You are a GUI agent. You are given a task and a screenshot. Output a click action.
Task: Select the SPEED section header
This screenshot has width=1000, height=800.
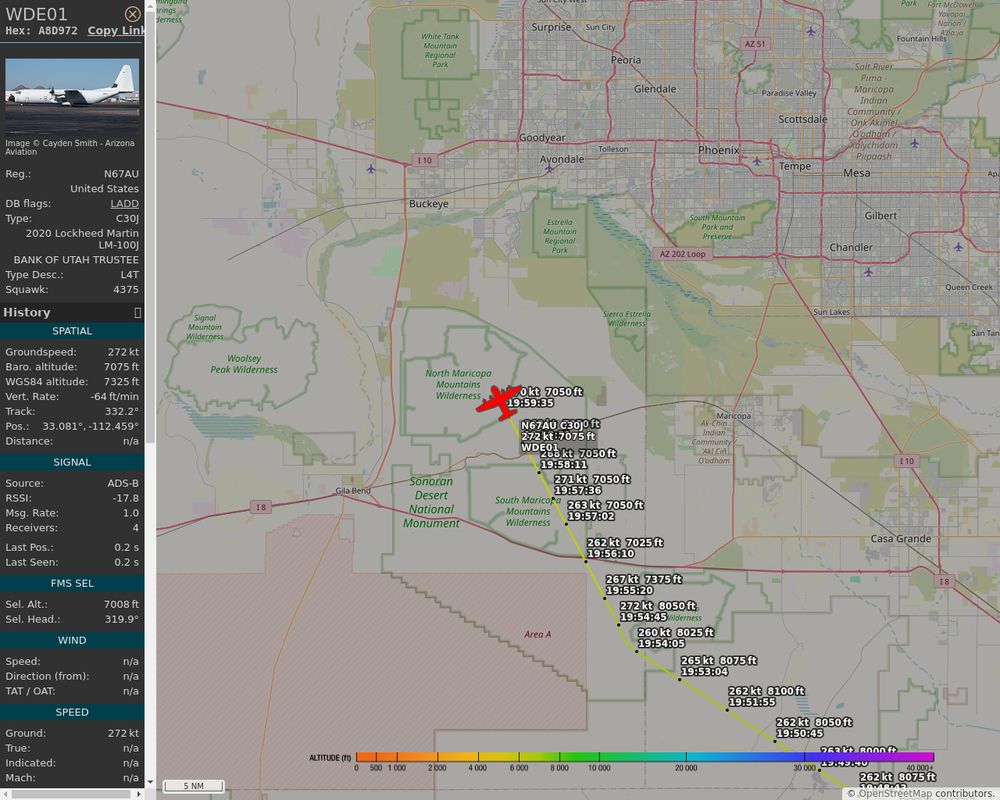click(72, 712)
